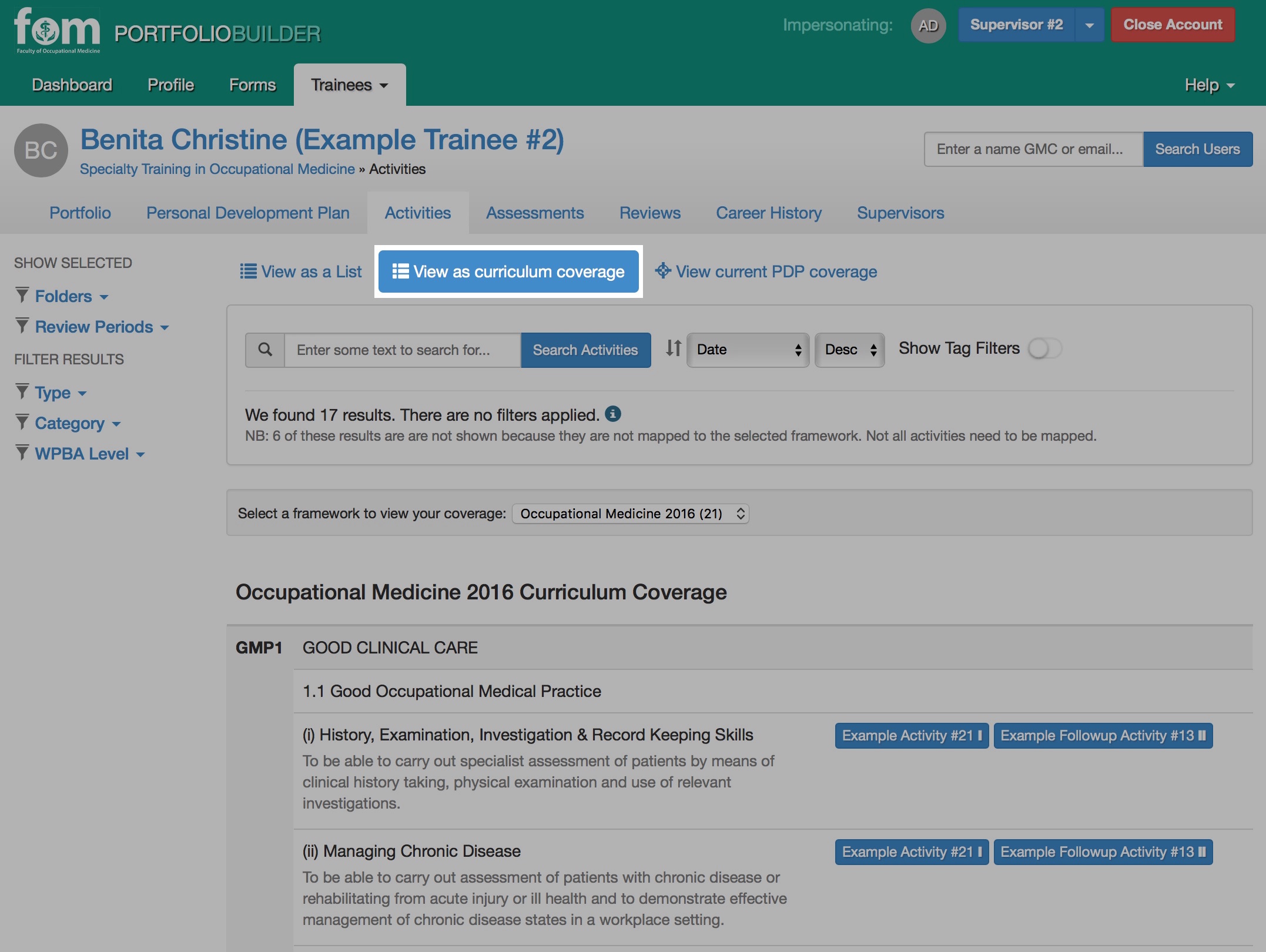1266x952 pixels.
Task: Click the AD impersonating avatar
Action: coord(928,25)
